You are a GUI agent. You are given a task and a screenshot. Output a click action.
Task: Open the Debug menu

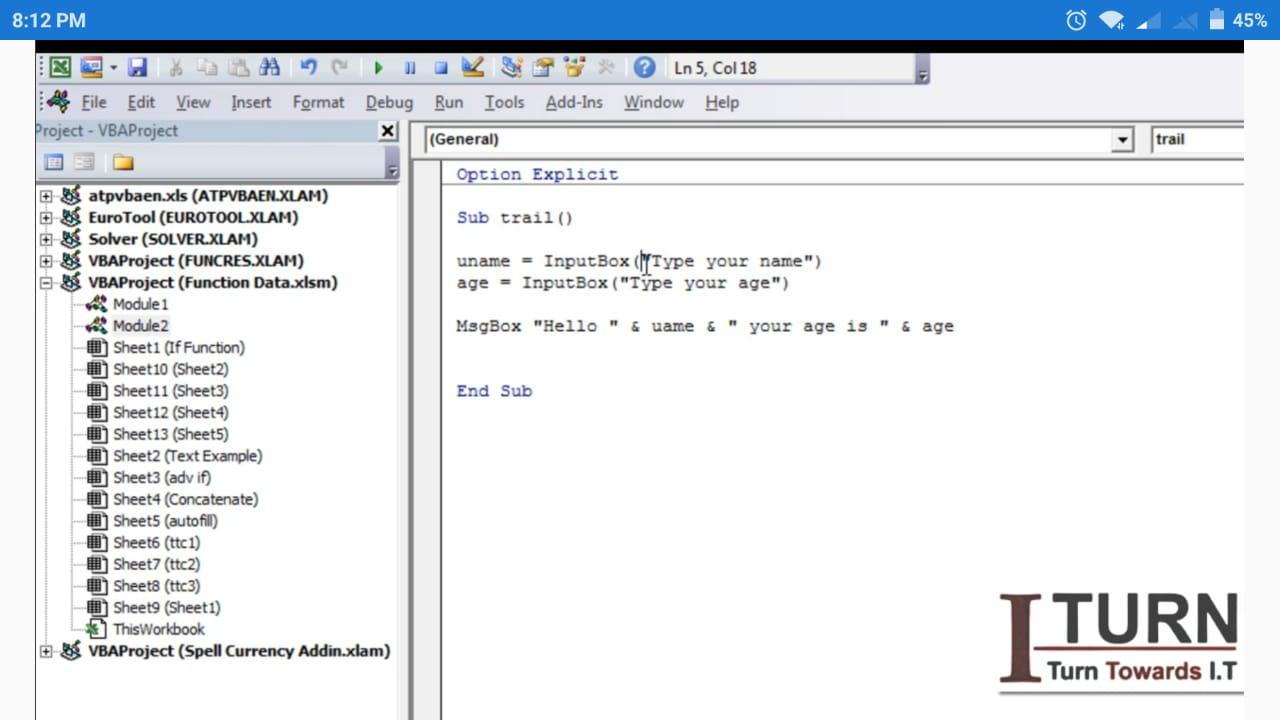(x=389, y=102)
